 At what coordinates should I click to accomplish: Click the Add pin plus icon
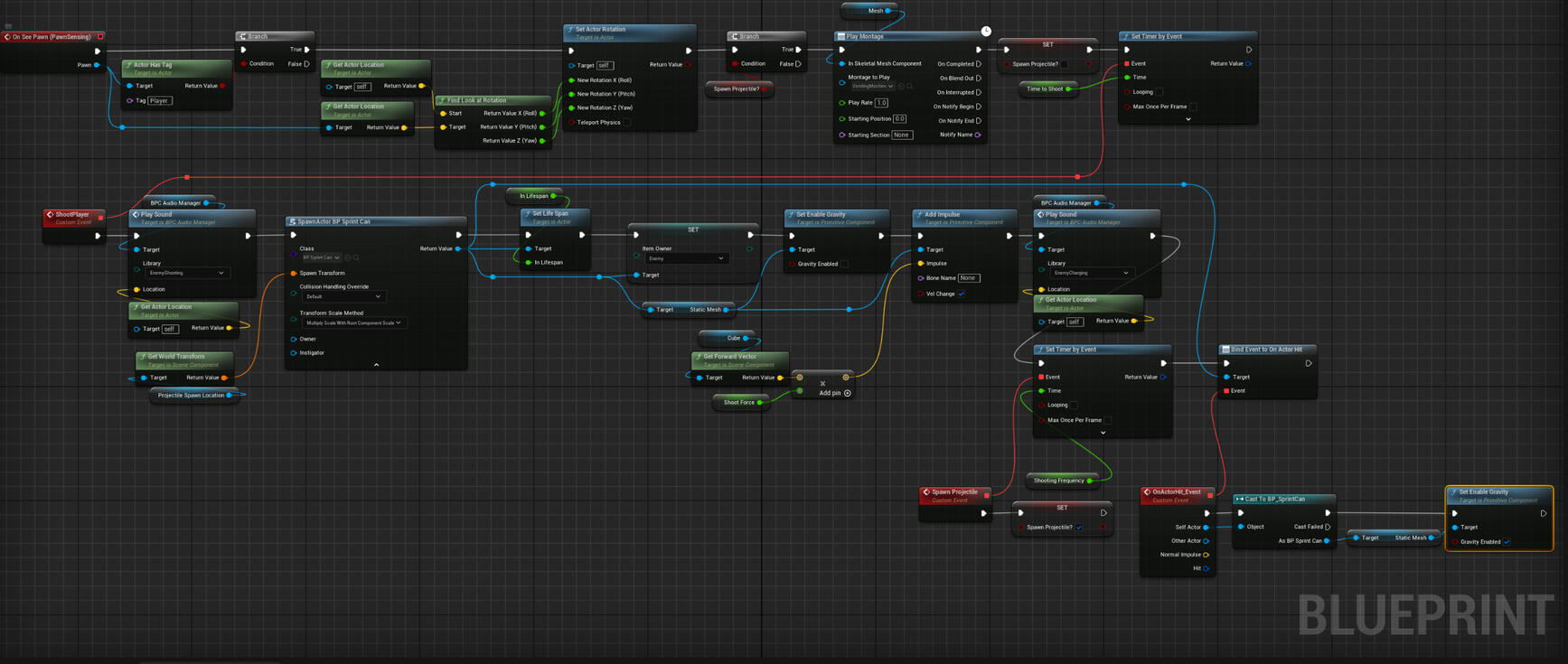pyautogui.click(x=847, y=393)
